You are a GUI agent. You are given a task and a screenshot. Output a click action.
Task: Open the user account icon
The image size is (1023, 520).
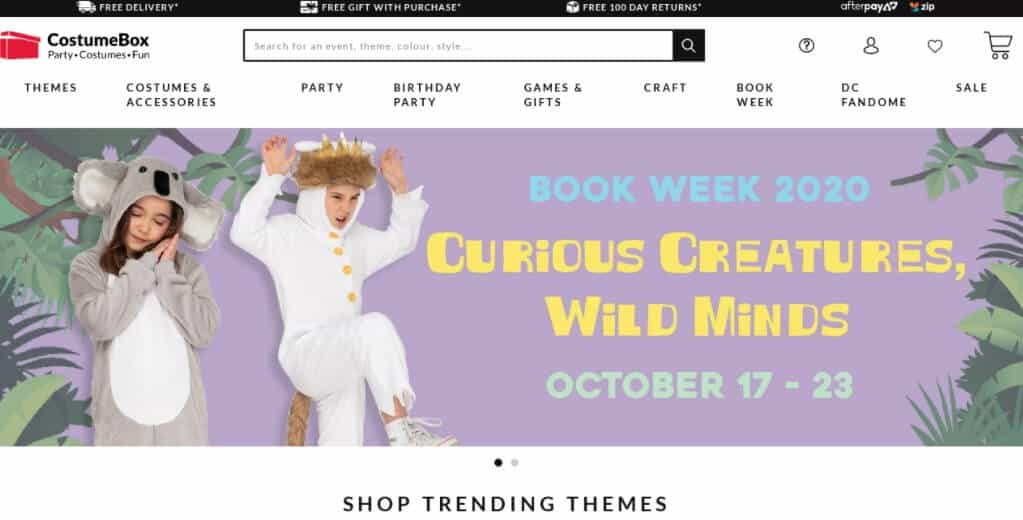(x=871, y=46)
